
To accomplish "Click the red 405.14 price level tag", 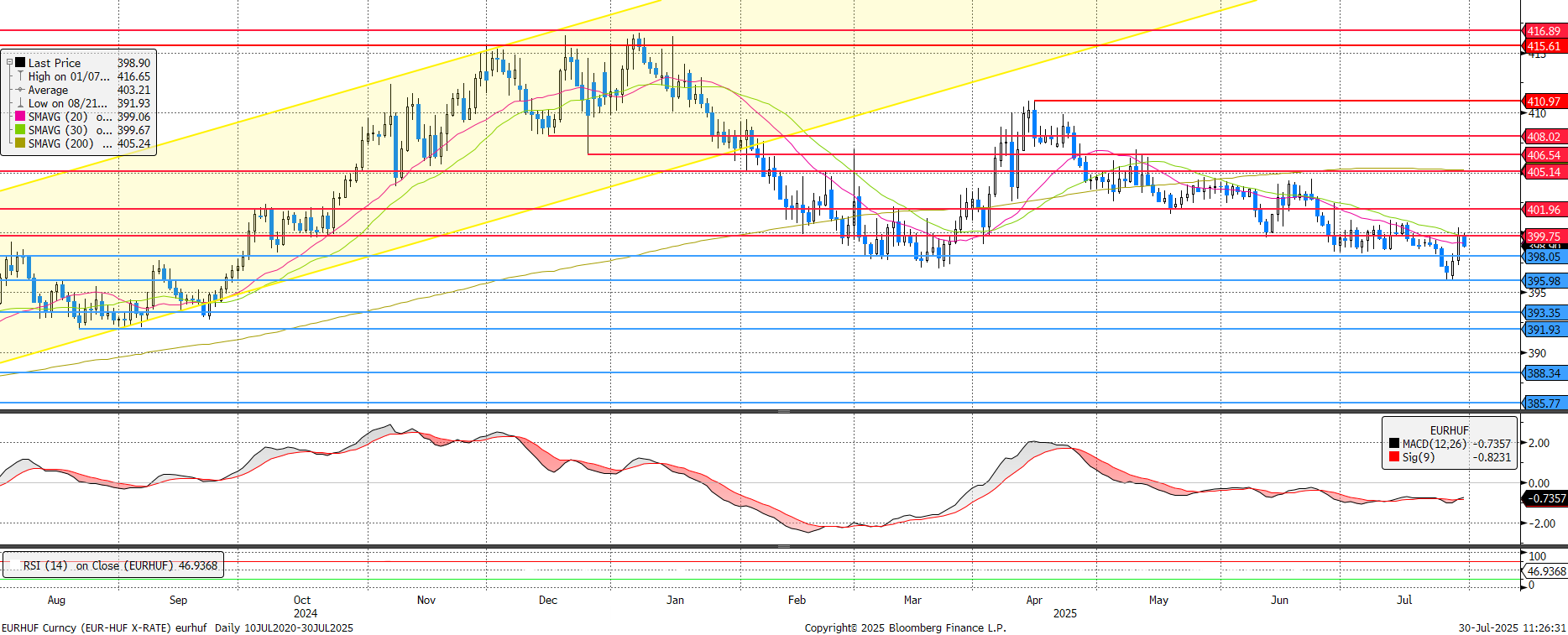I will [1543, 172].
